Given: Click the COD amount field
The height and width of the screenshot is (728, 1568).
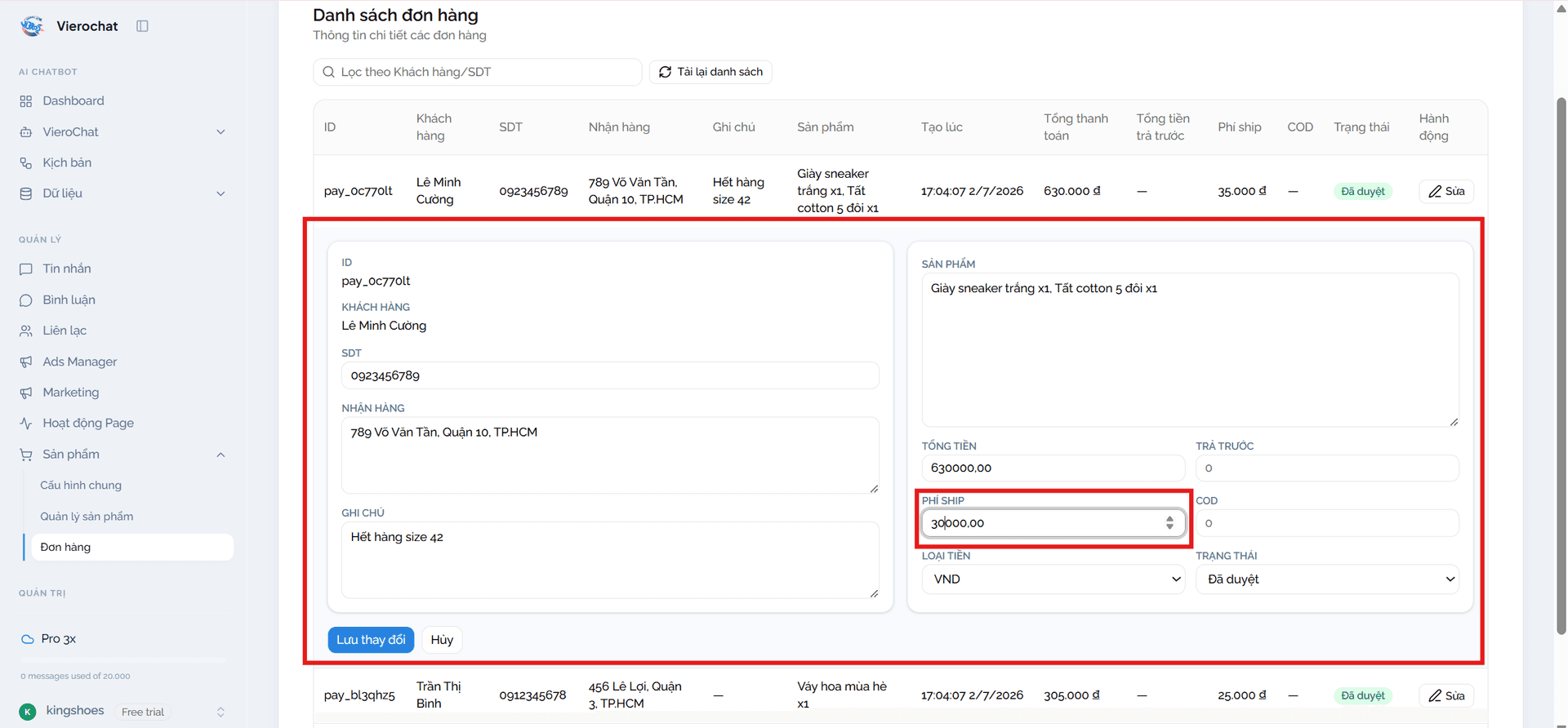Looking at the screenshot, I should click(x=1327, y=523).
